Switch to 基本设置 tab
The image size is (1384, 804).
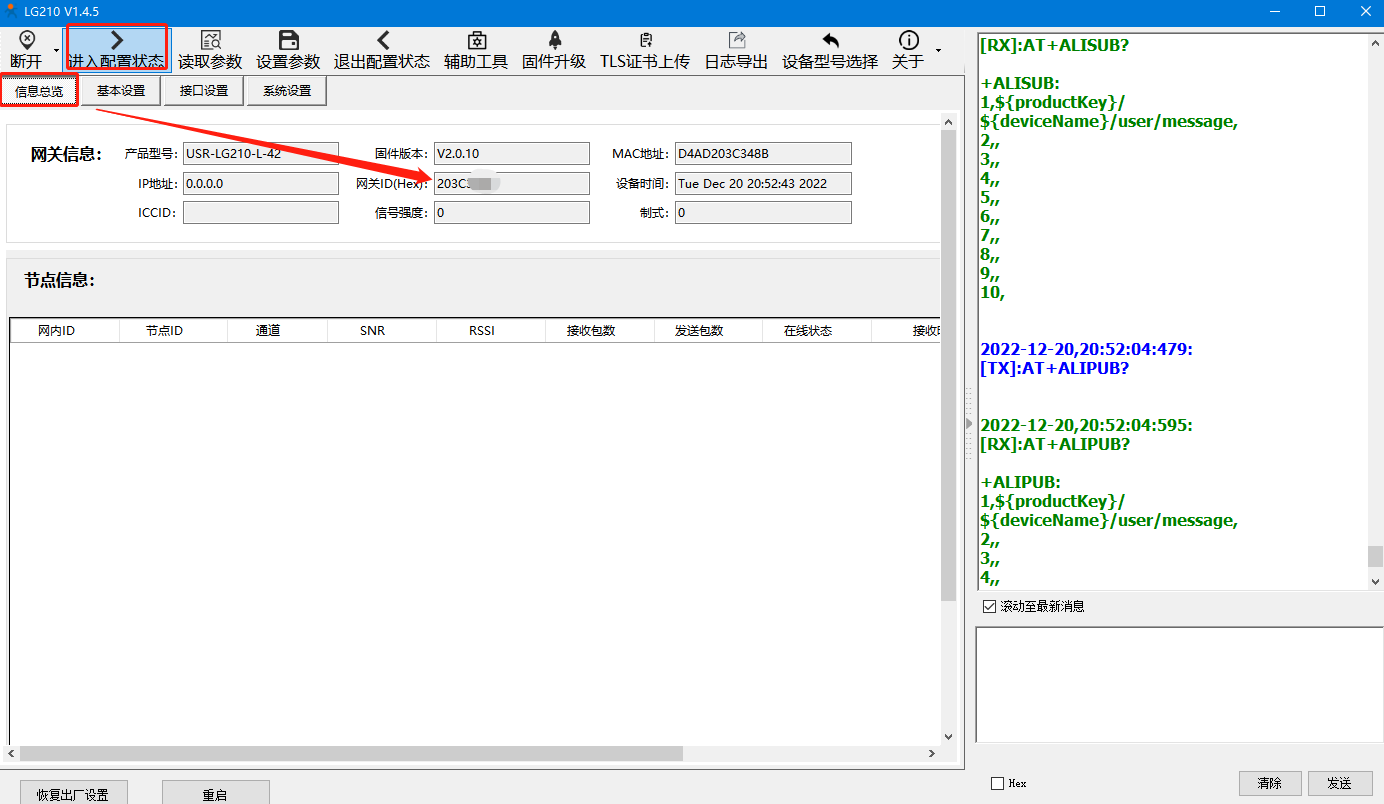pos(121,91)
